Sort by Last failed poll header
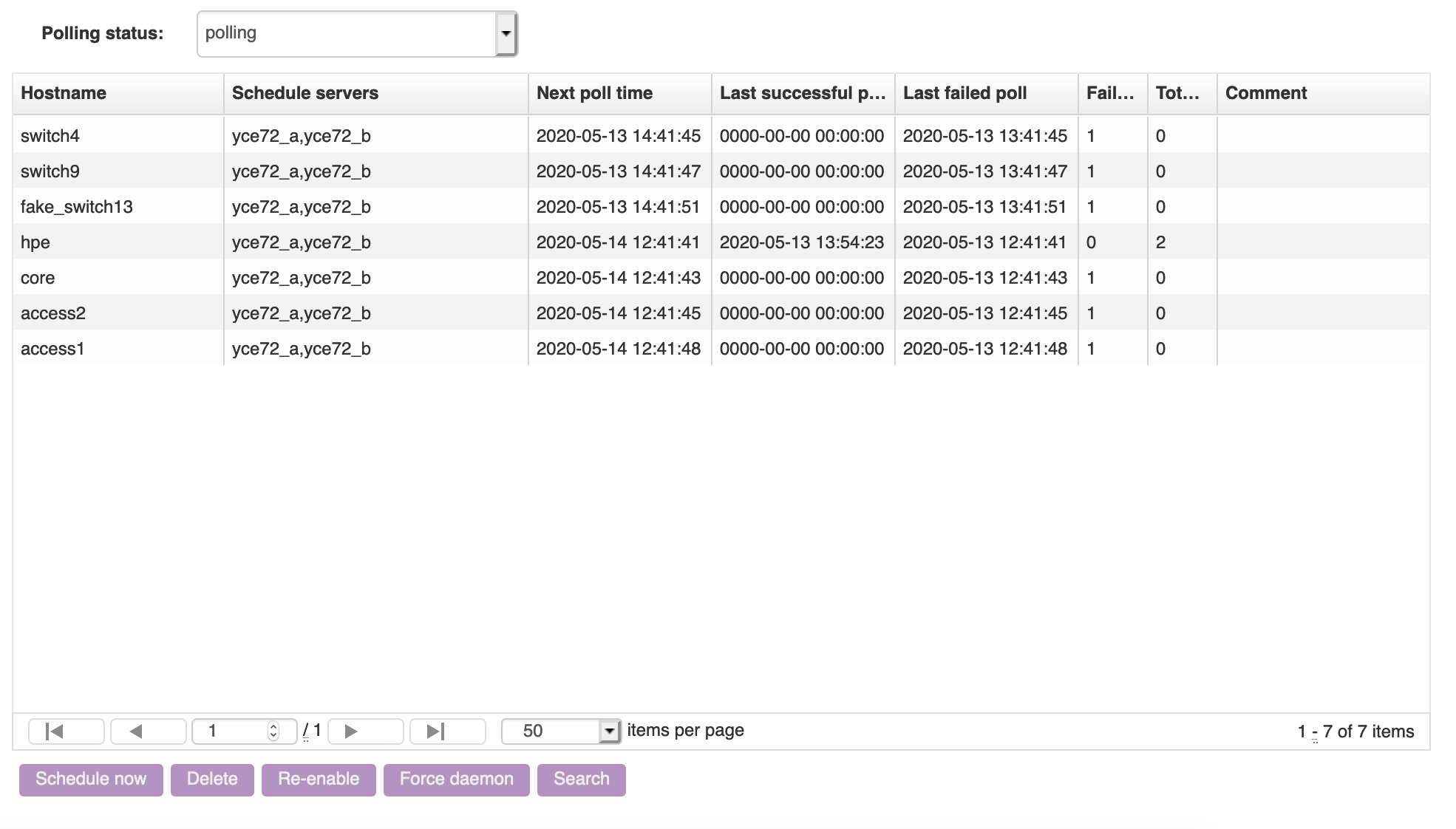Viewport: 1456px width, 829px height. (985, 93)
